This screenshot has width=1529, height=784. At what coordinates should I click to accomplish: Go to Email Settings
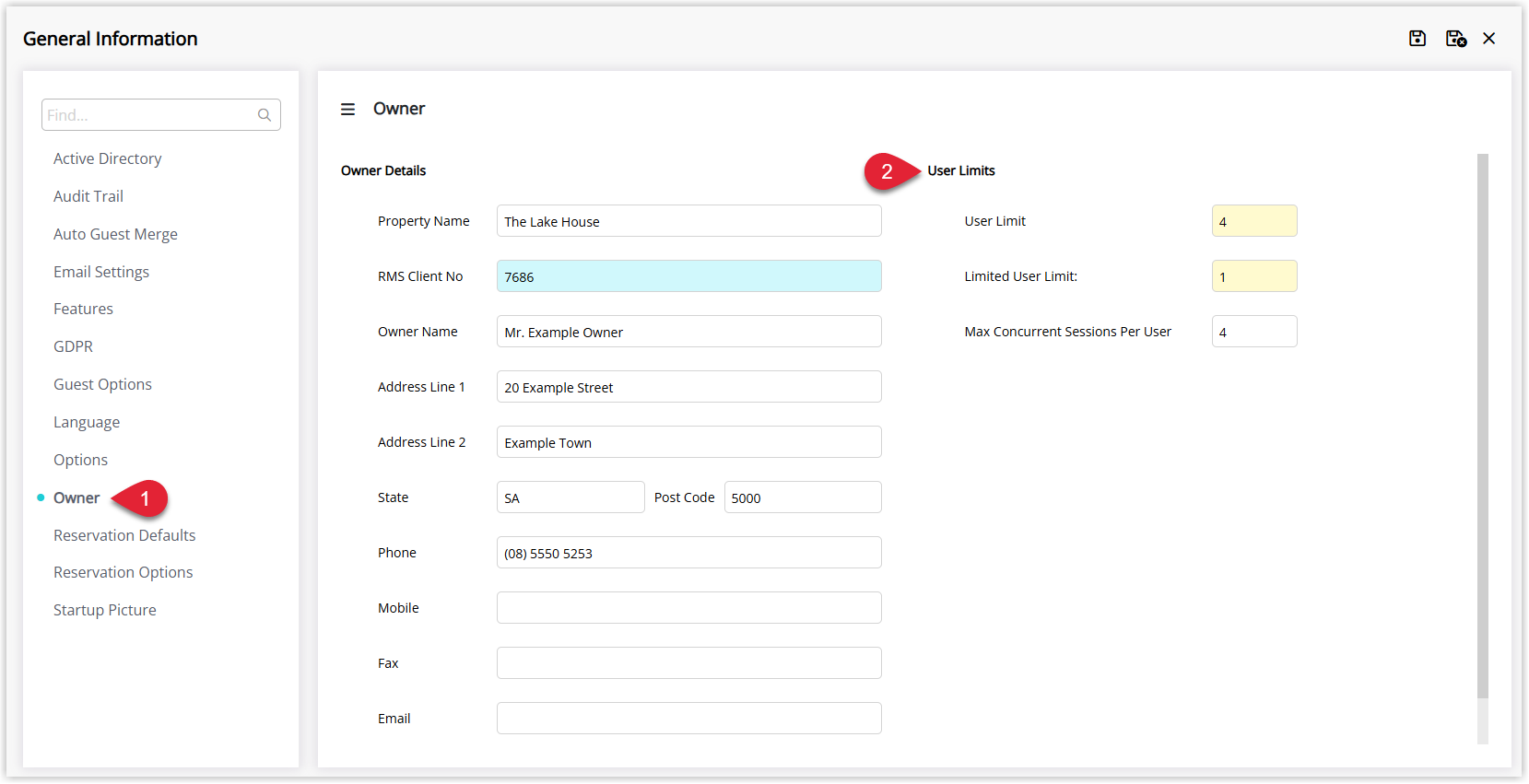tap(101, 272)
